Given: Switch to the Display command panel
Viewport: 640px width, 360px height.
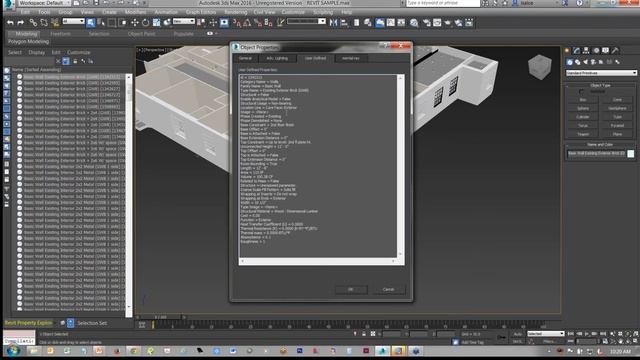Looking at the screenshot, I should click(605, 51).
